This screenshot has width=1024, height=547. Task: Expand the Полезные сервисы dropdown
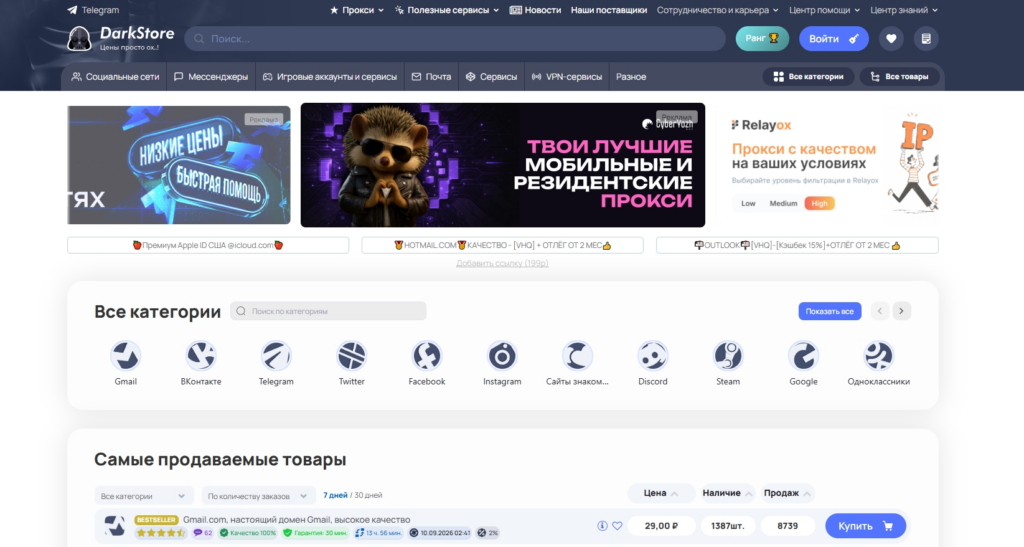[x=447, y=10]
